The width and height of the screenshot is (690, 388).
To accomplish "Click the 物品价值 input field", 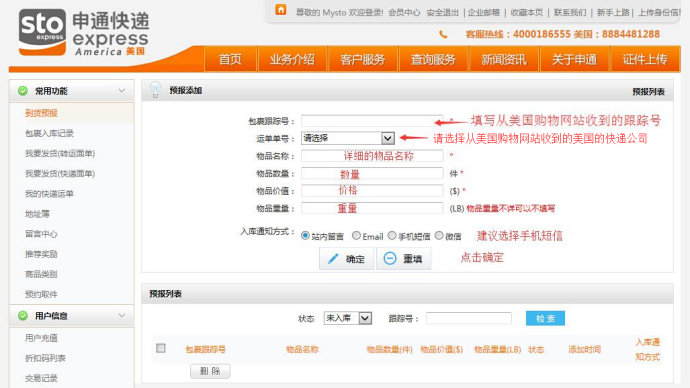I will coord(372,191).
